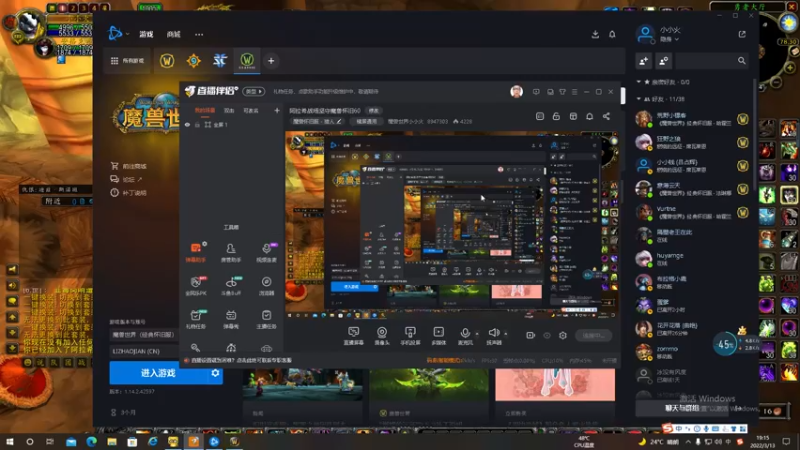The width and height of the screenshot is (800, 450).
Task: Open green Illidan news thumbnail
Action: (x=429, y=385)
